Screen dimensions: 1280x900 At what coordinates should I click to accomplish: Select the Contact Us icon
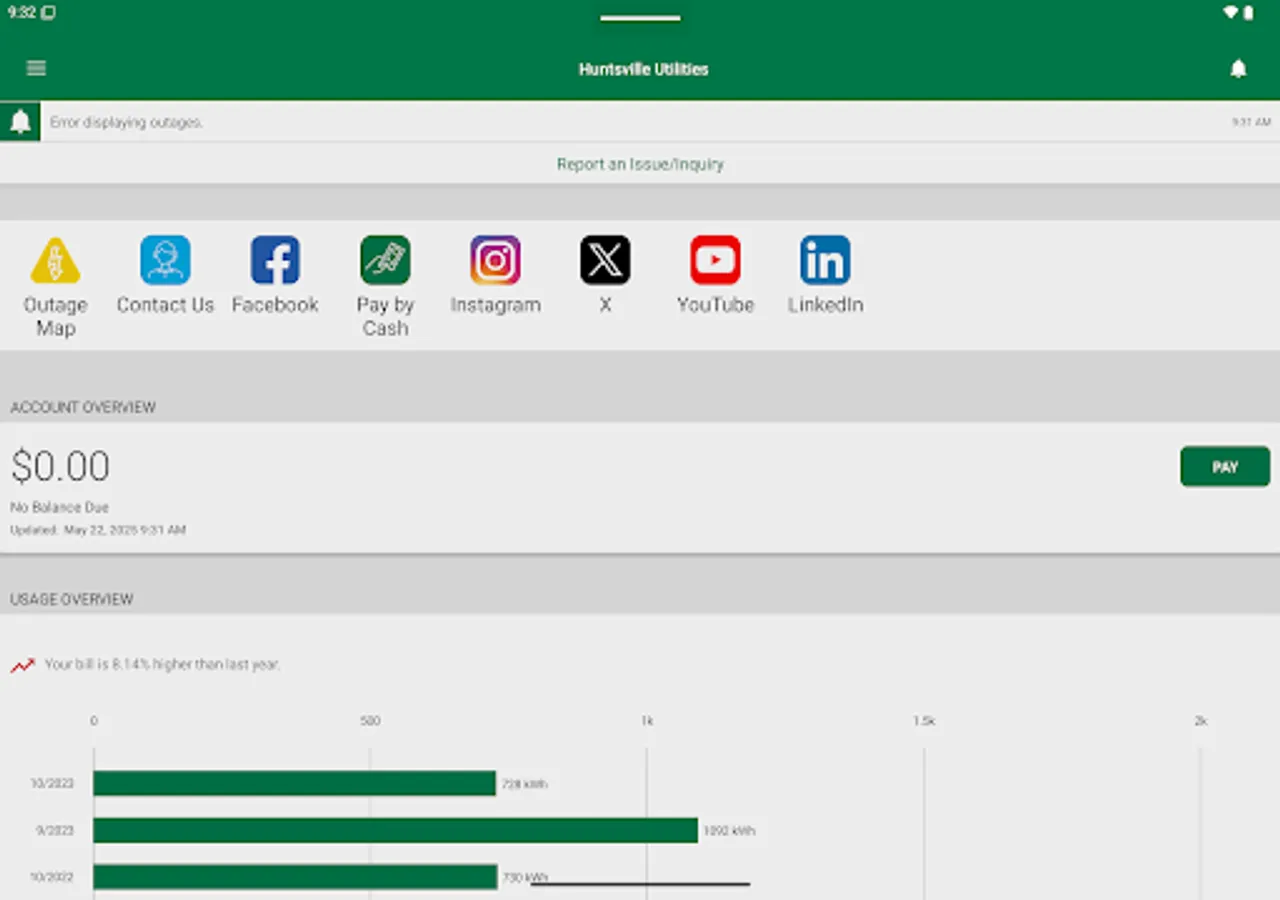tap(165, 260)
